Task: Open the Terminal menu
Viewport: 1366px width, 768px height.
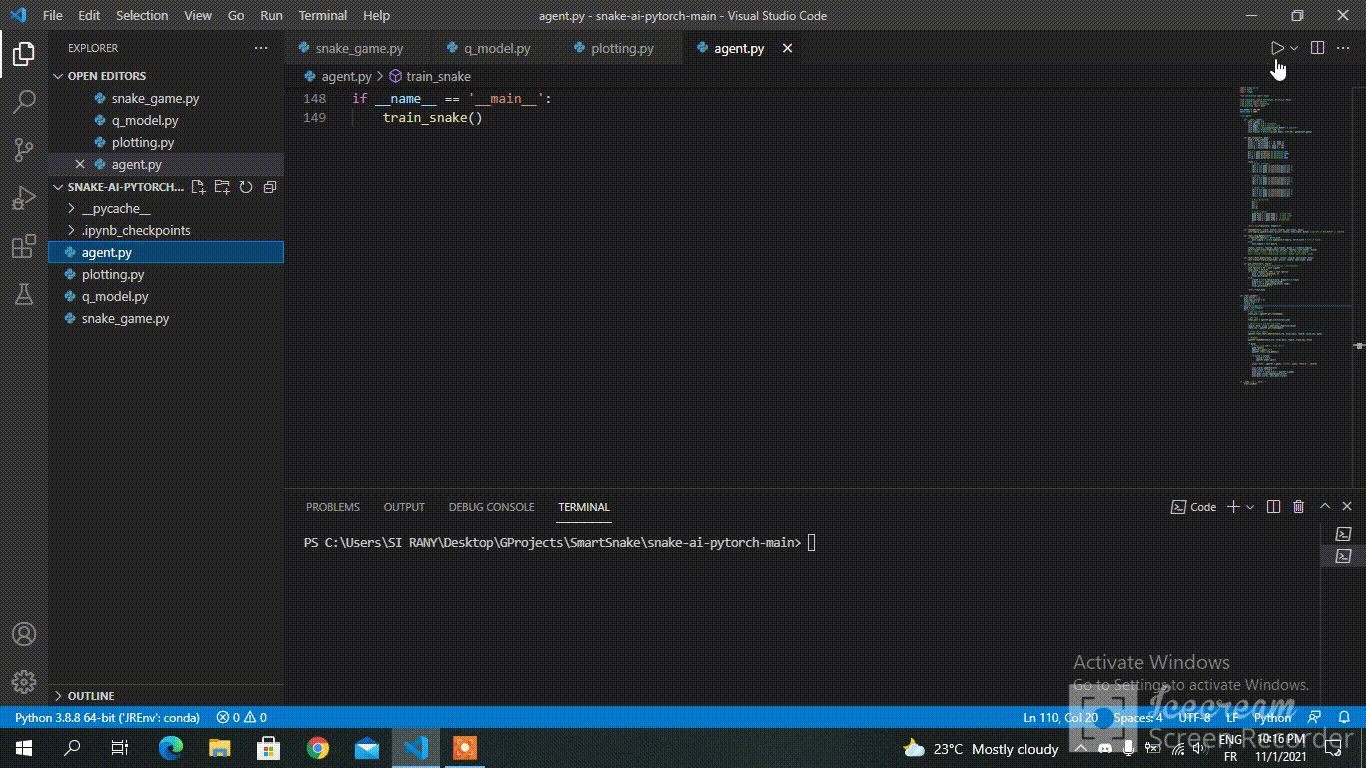Action: point(323,16)
